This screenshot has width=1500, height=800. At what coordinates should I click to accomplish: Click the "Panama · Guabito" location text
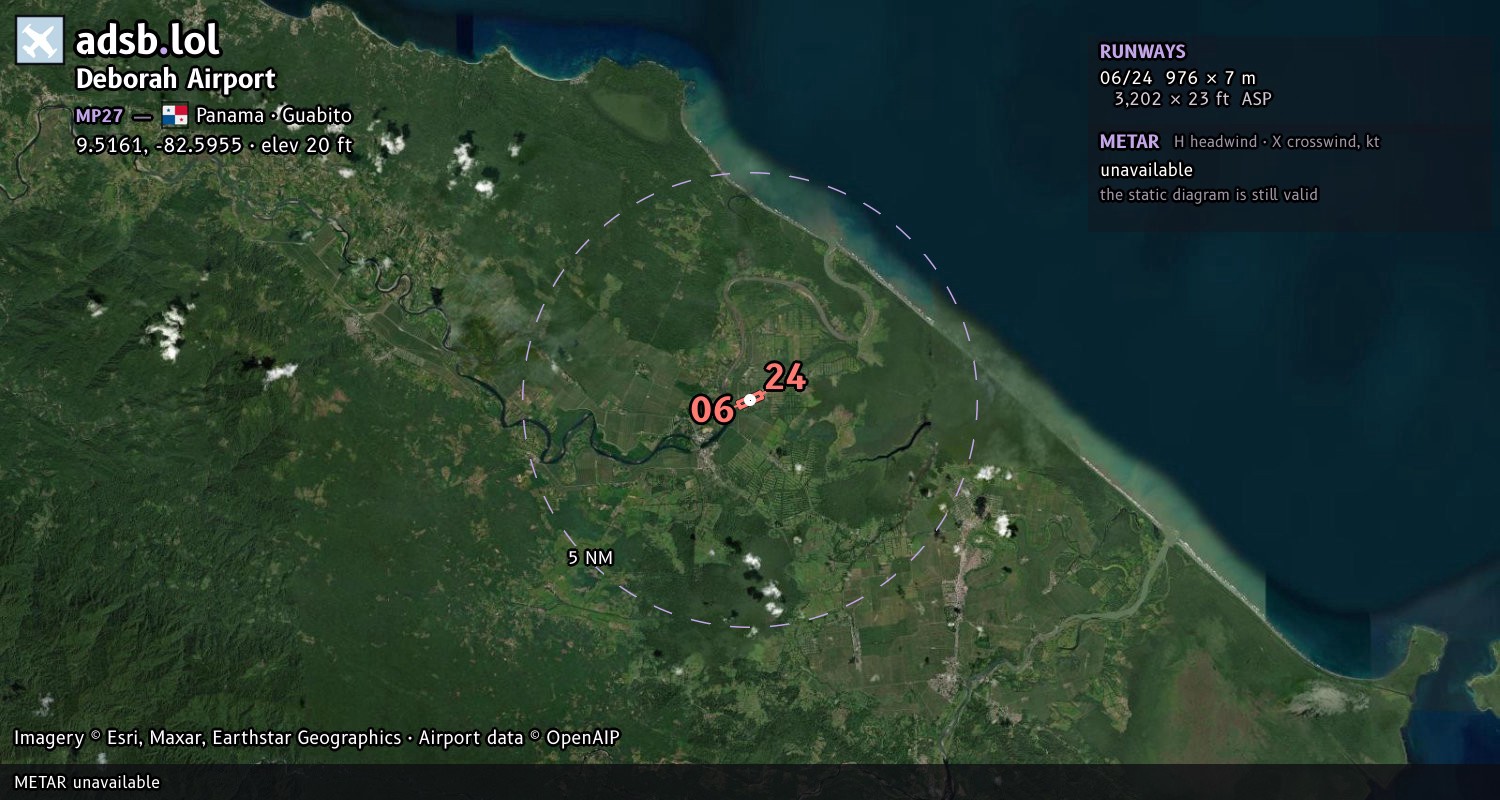coord(274,115)
